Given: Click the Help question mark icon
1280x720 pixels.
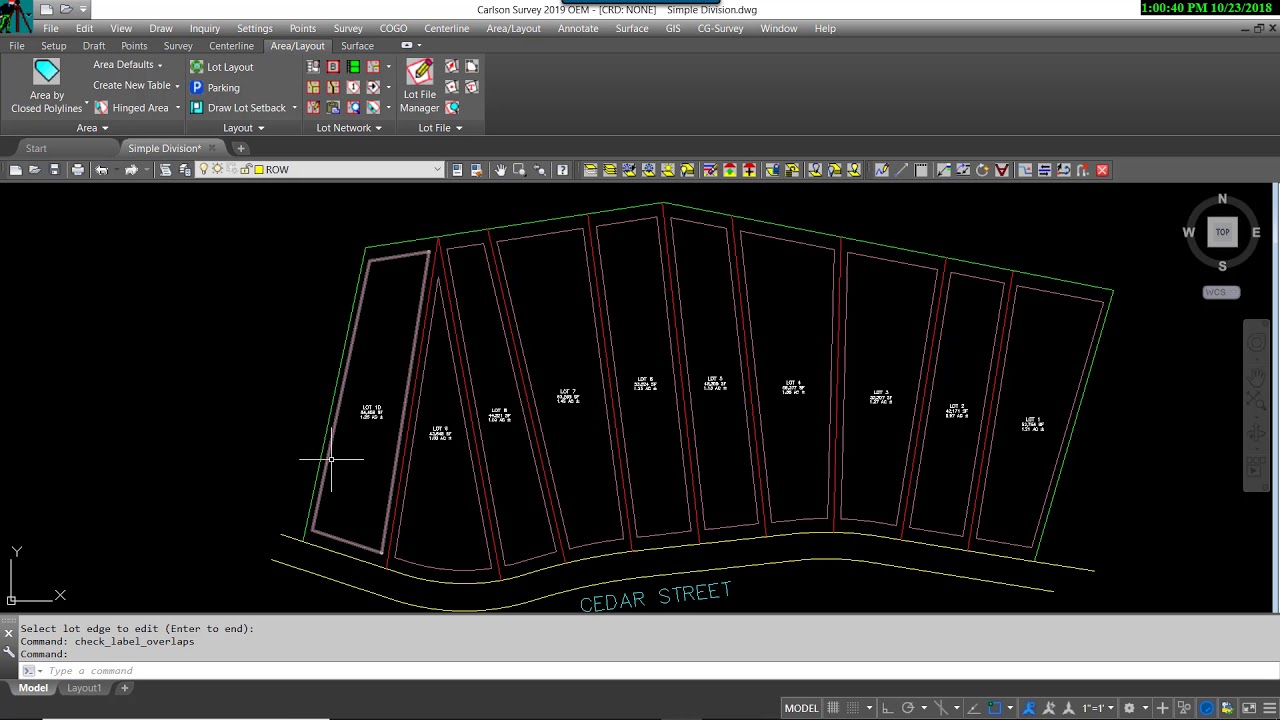Looking at the screenshot, I should [x=562, y=170].
